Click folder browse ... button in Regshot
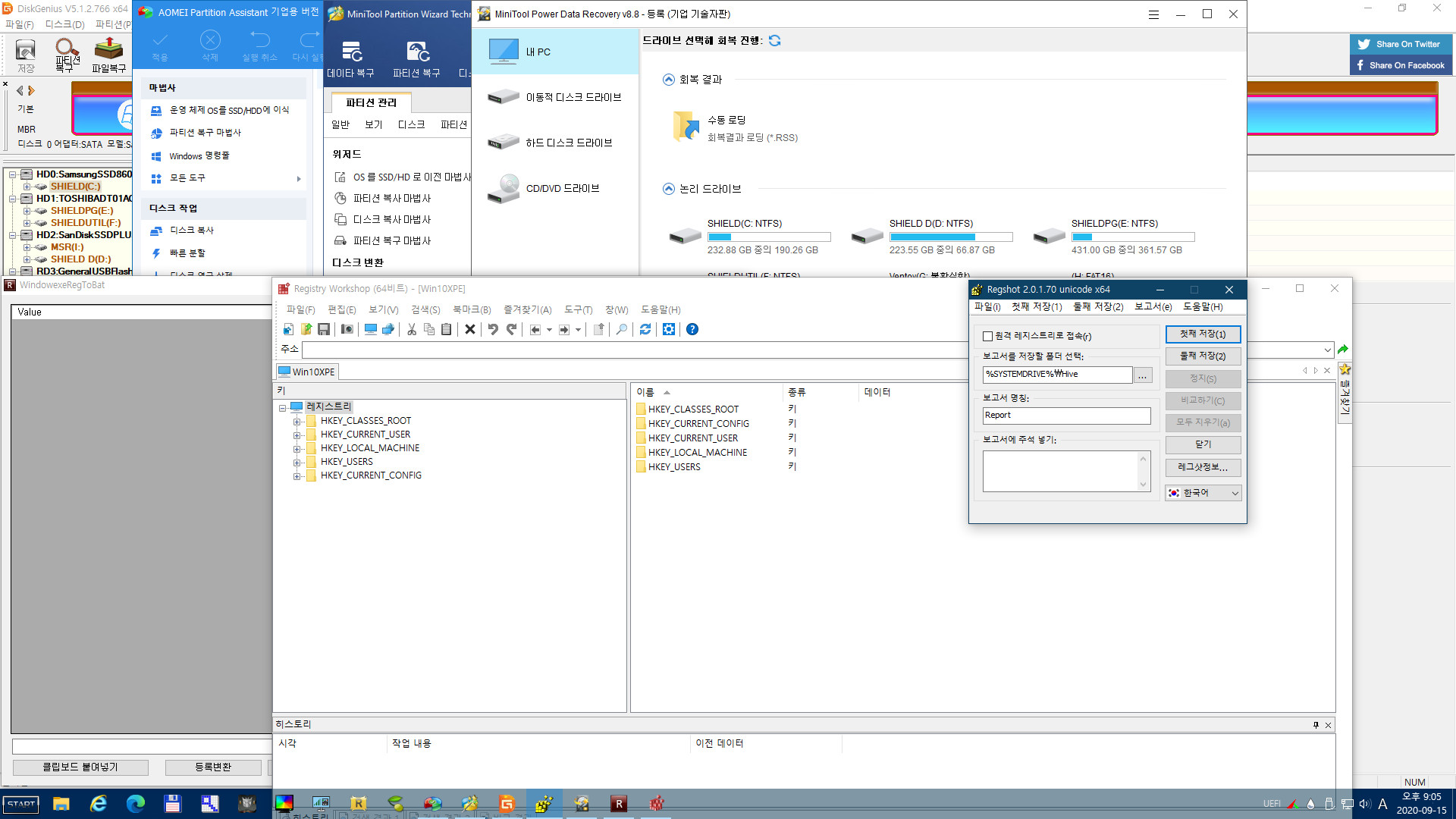The image size is (1456, 819). click(x=1143, y=375)
